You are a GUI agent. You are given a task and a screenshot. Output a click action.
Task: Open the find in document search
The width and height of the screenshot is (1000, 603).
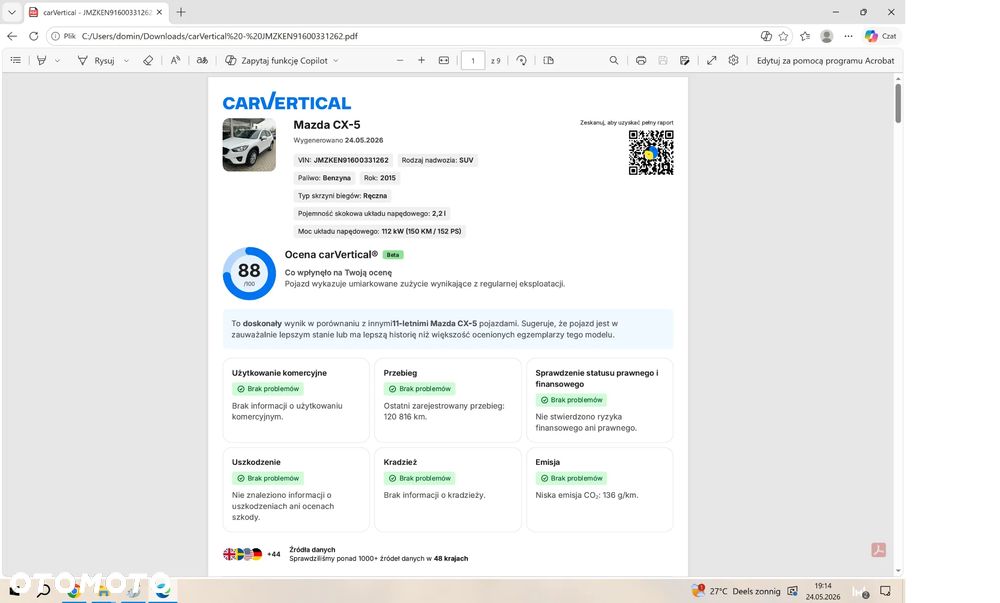(x=614, y=61)
